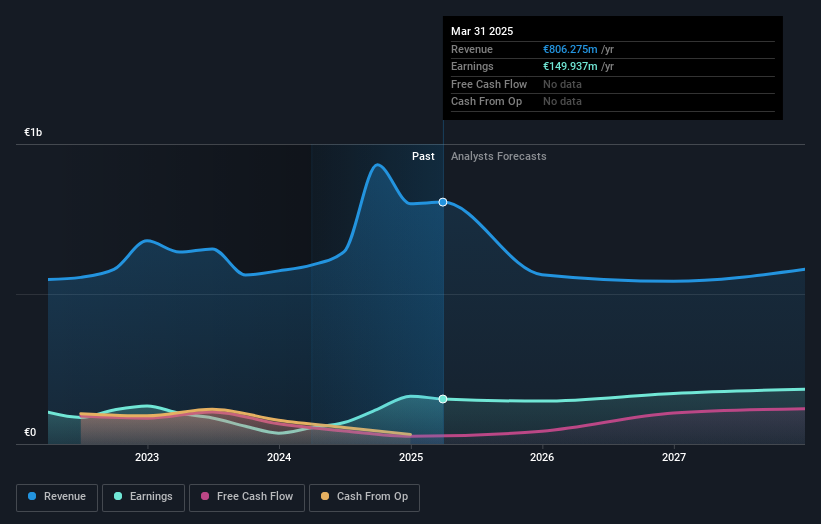Toggle the Cash From Op legend button
The height and width of the screenshot is (524, 821).
coord(364,497)
